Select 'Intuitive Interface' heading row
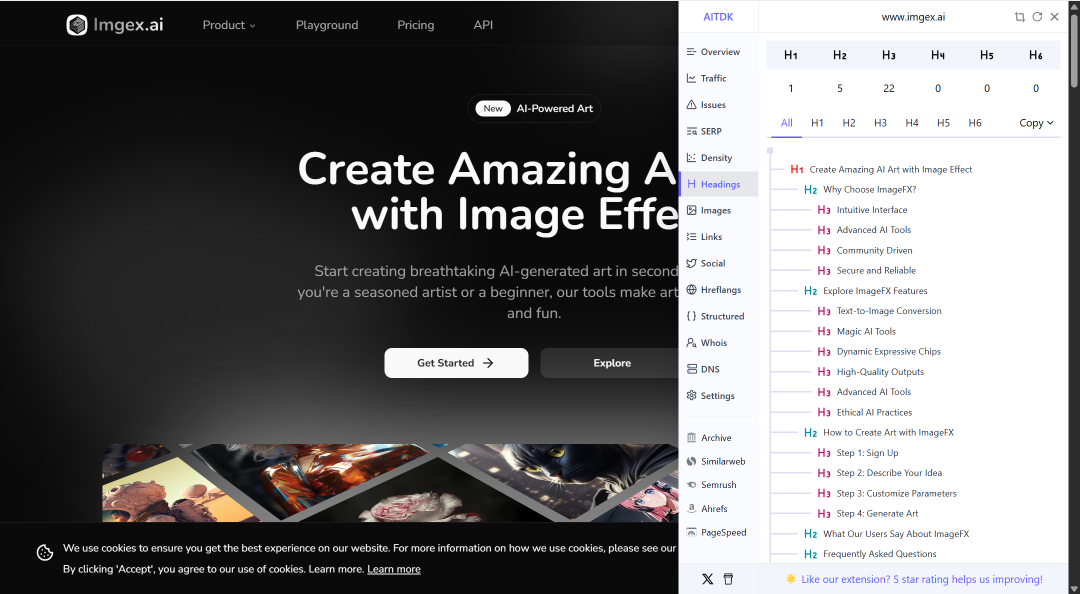This screenshot has width=1080, height=594. click(862, 209)
